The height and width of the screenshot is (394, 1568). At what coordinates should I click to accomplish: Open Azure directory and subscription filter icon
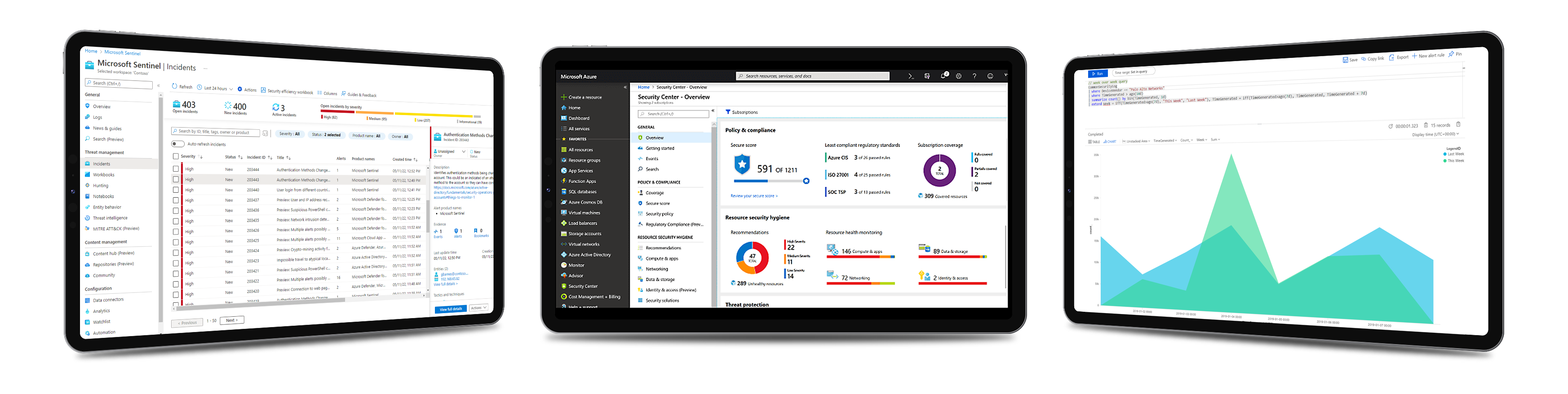click(x=927, y=76)
